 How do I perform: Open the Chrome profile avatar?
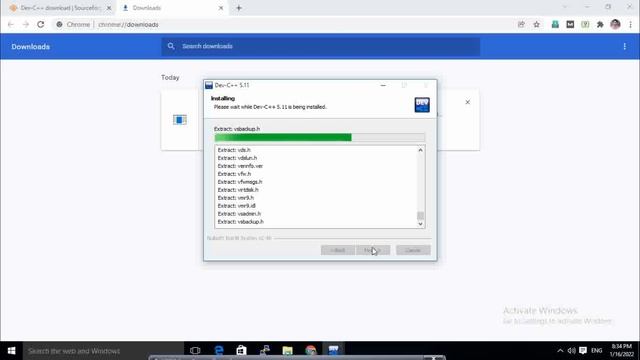tap(615, 24)
